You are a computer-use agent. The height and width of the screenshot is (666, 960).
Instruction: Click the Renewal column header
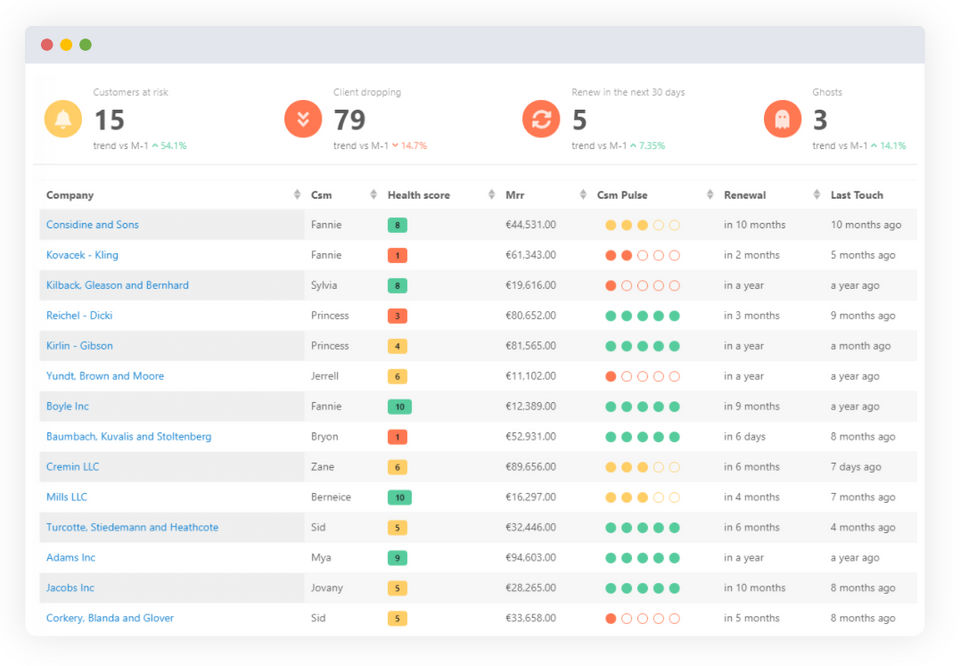pos(745,195)
